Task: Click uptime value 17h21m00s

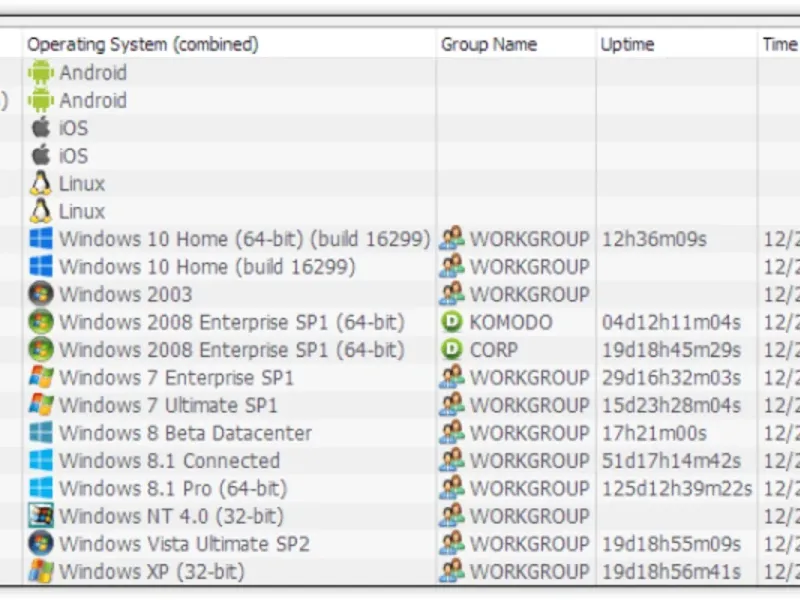Action: tap(654, 433)
